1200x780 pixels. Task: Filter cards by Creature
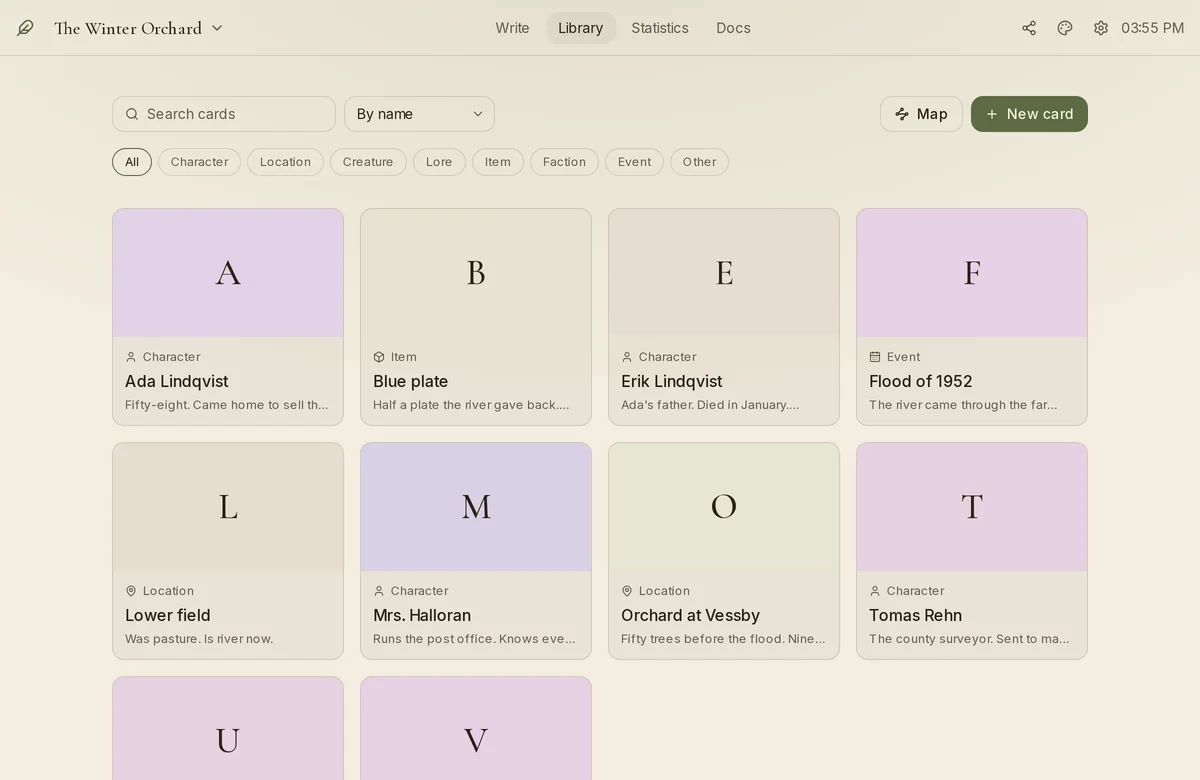(368, 162)
